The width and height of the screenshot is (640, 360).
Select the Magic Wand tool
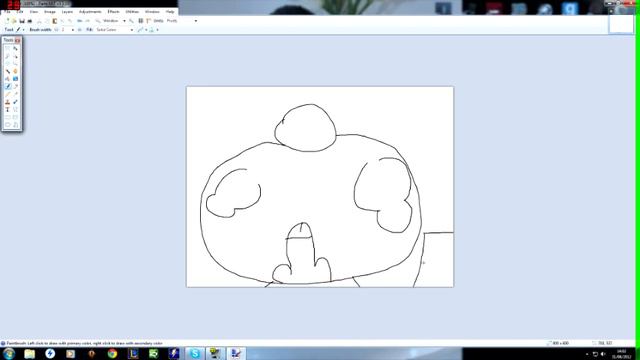click(x=8, y=71)
